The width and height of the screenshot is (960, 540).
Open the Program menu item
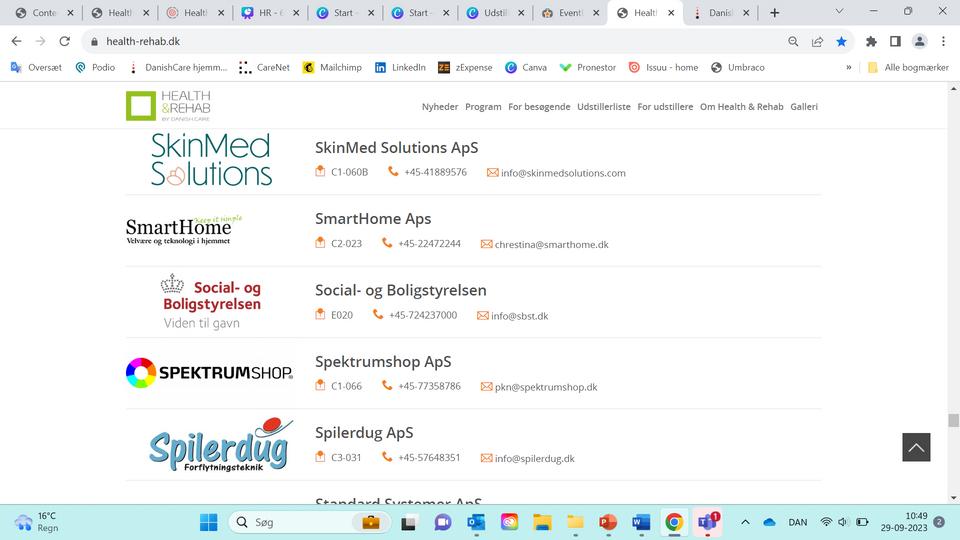(x=483, y=107)
